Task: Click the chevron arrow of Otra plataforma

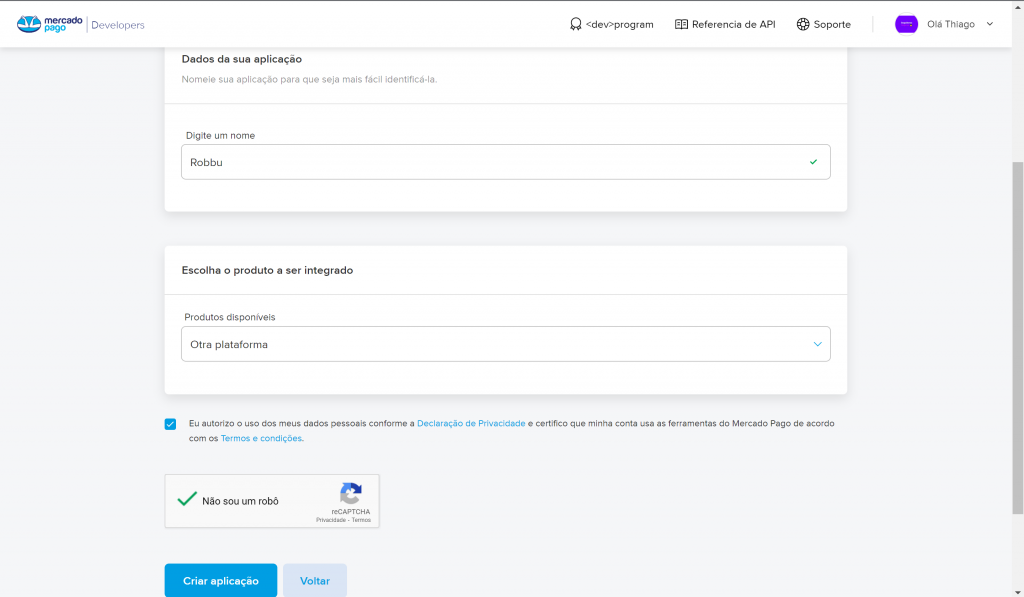Action: [x=817, y=344]
